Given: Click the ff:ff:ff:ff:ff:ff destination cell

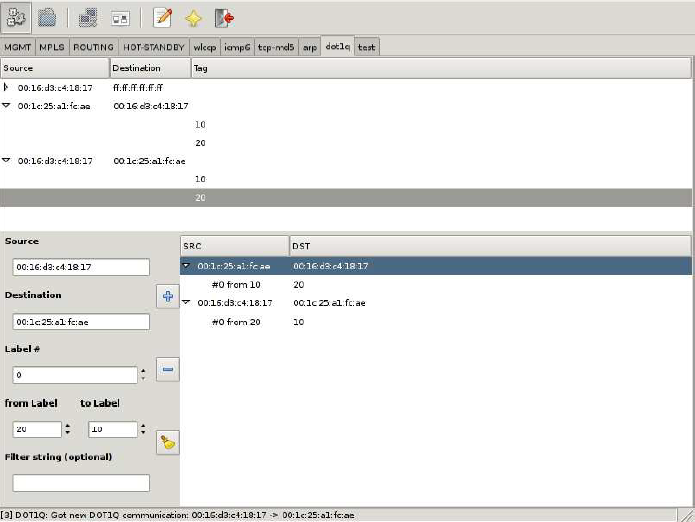Looking at the screenshot, I should point(138,88).
